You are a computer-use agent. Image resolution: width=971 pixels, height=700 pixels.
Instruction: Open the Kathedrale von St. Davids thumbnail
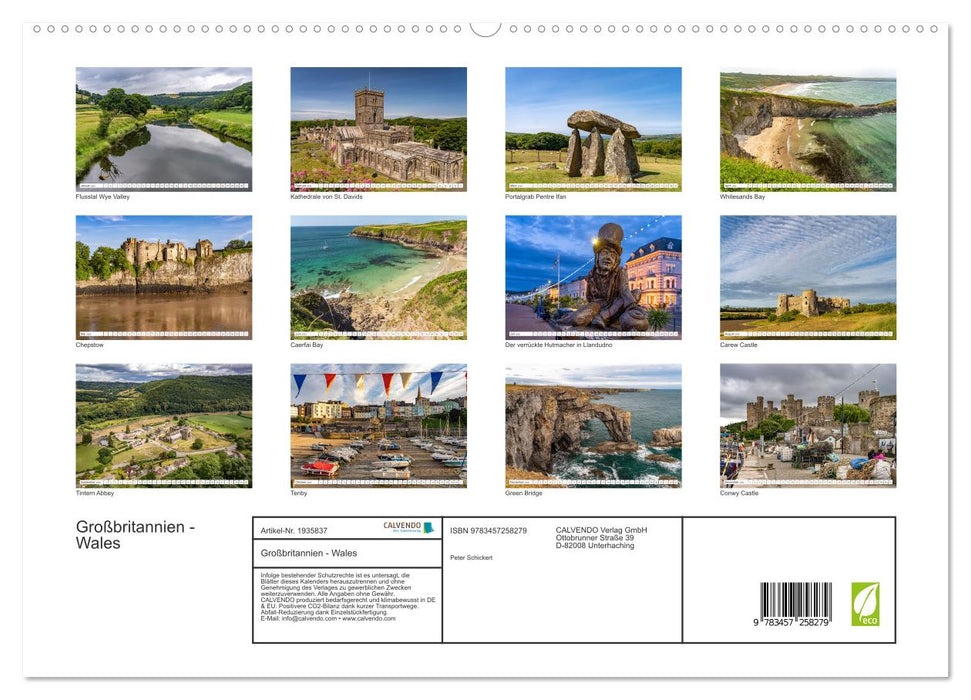coord(378,128)
